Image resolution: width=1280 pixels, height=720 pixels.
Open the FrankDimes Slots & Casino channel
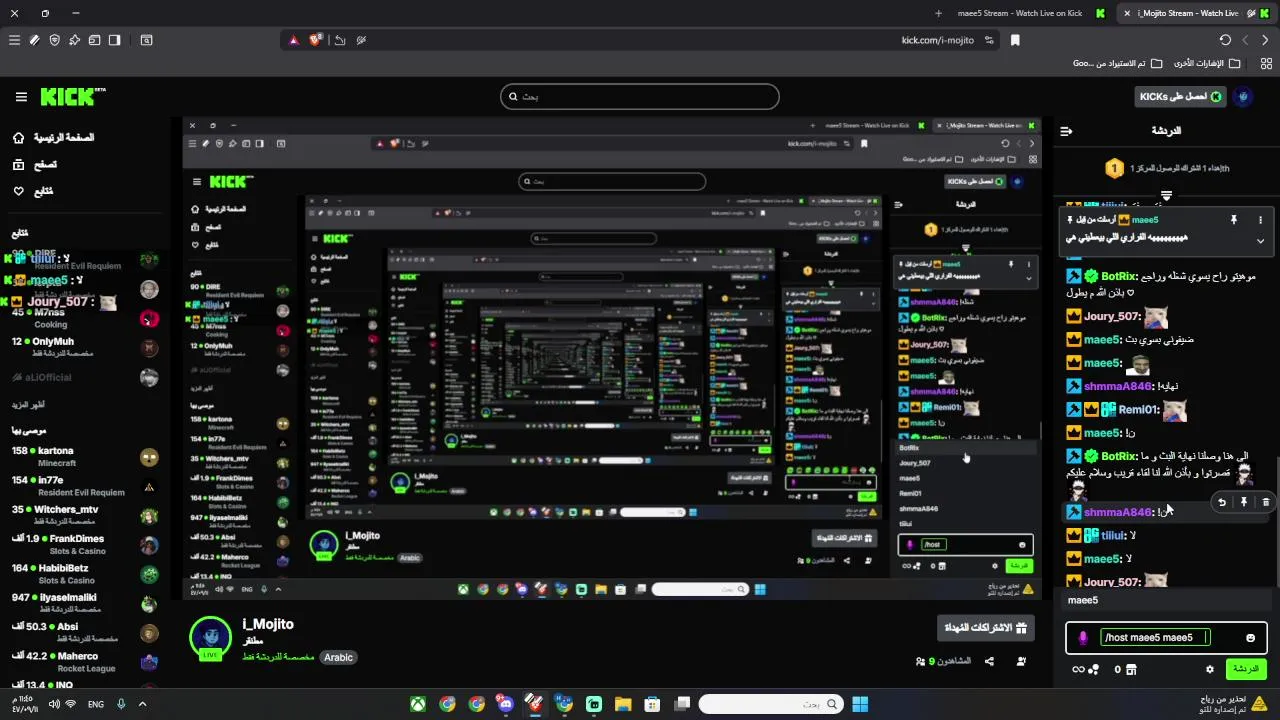click(x=84, y=545)
